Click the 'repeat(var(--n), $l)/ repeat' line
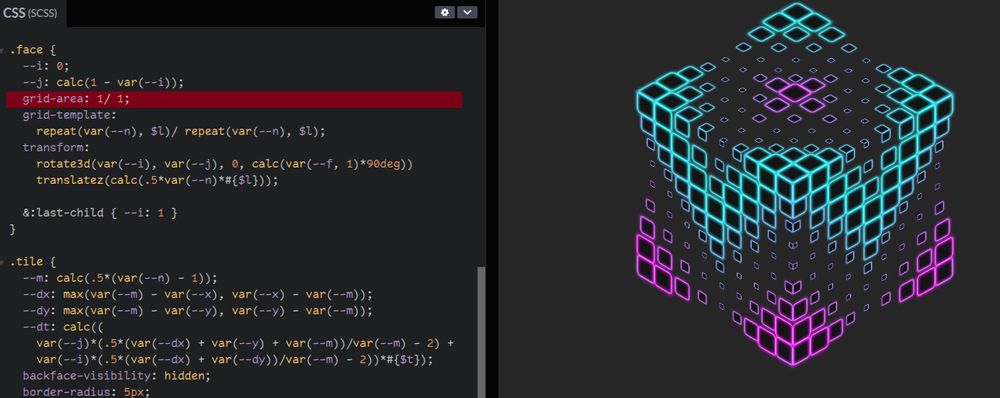 [180, 131]
